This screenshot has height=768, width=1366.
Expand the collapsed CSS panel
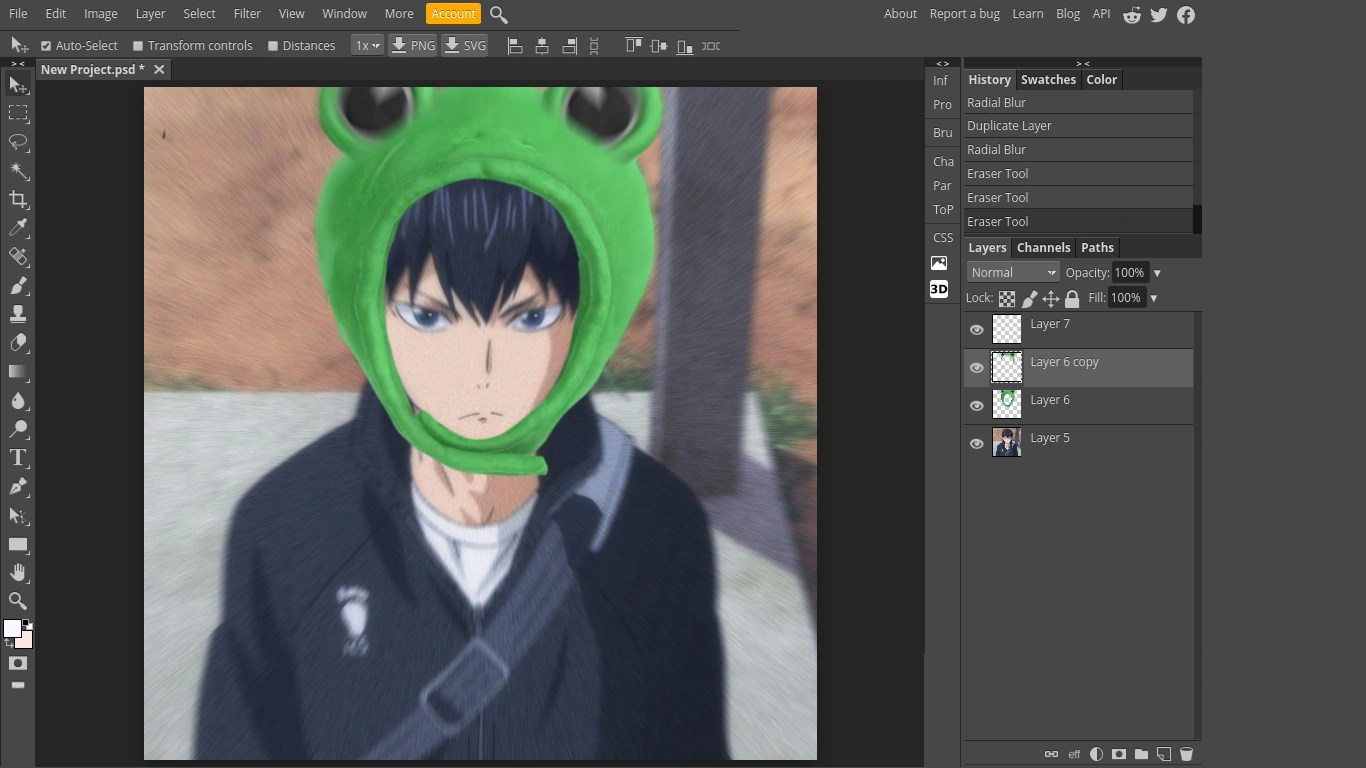(x=943, y=238)
